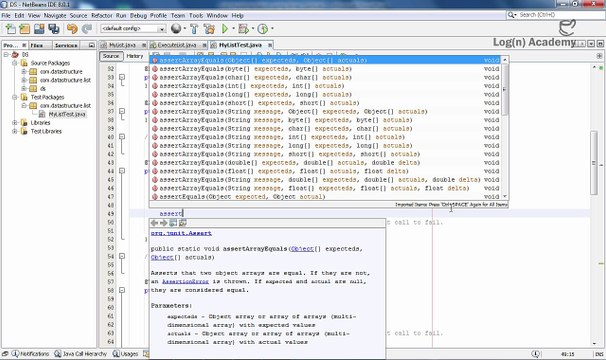Click the globe browser icon in toolbar
Viewport: 606px width, 360px height.
coord(176,29)
